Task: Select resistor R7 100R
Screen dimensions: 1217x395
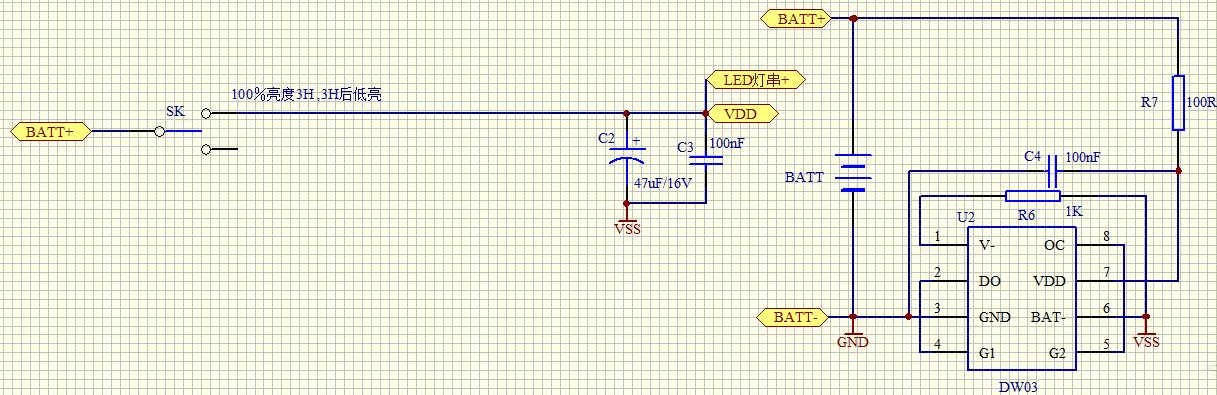Action: (x=1178, y=102)
